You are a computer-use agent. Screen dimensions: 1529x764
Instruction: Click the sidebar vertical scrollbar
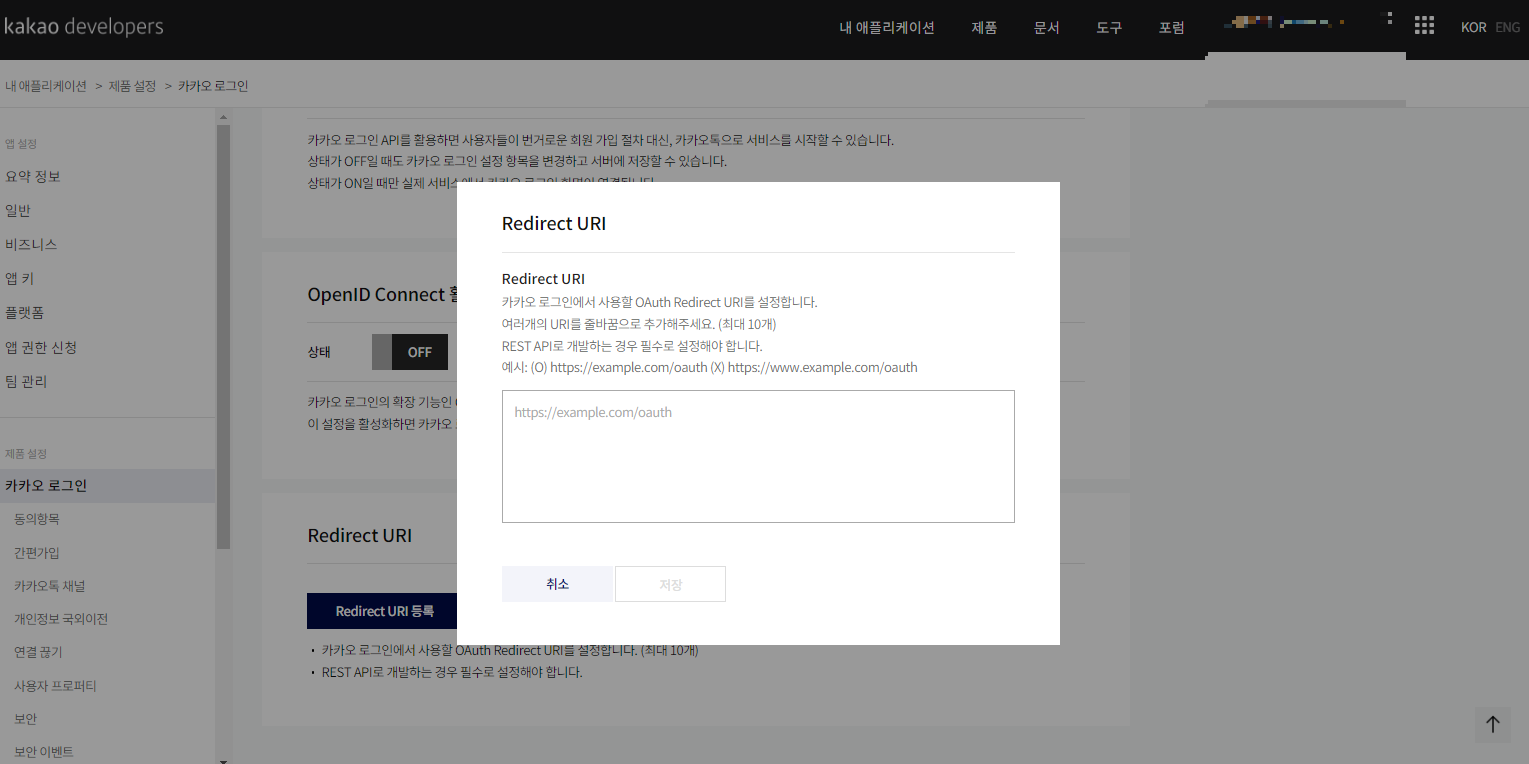223,336
